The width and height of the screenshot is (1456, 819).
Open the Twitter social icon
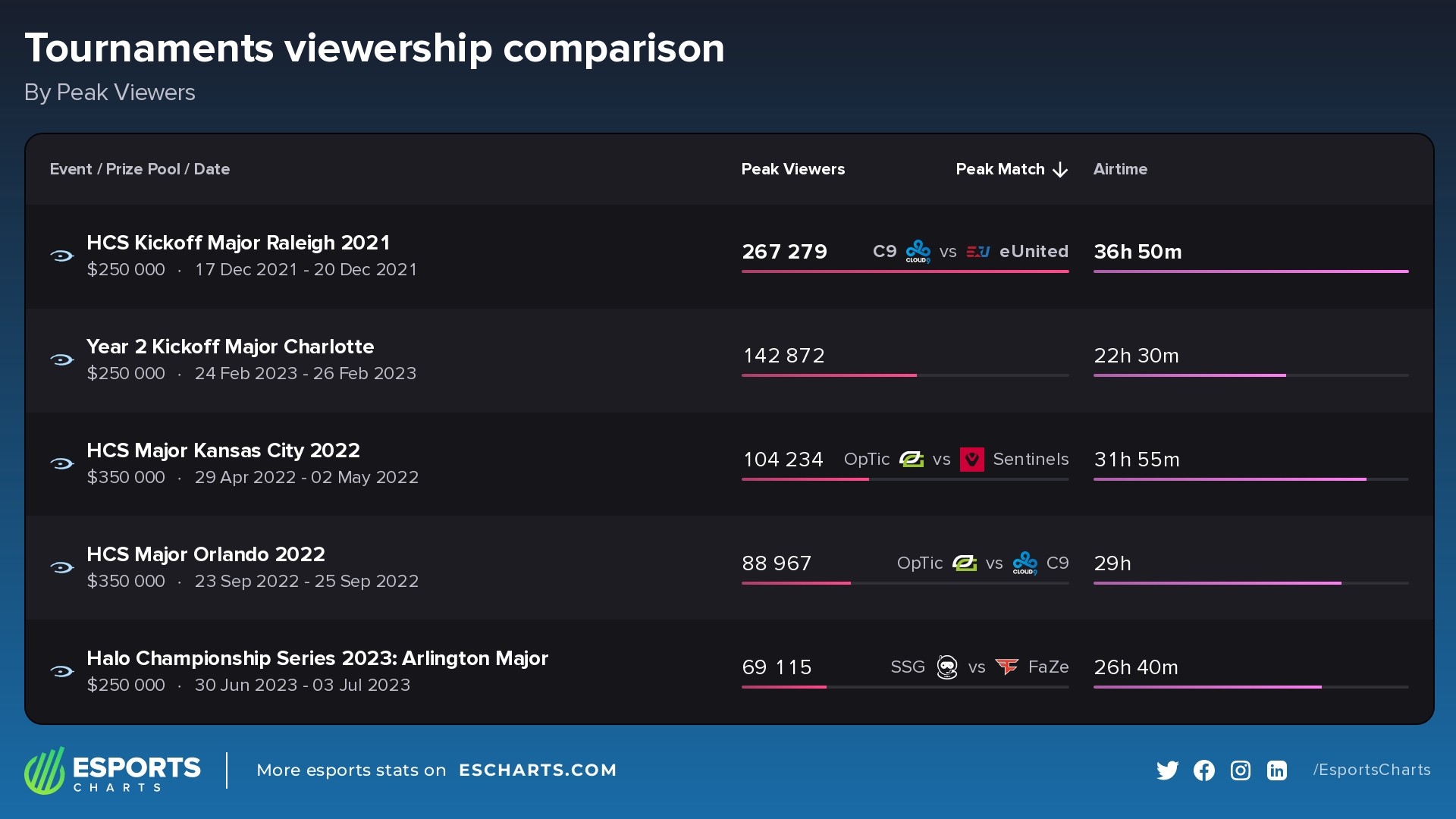point(1168,770)
